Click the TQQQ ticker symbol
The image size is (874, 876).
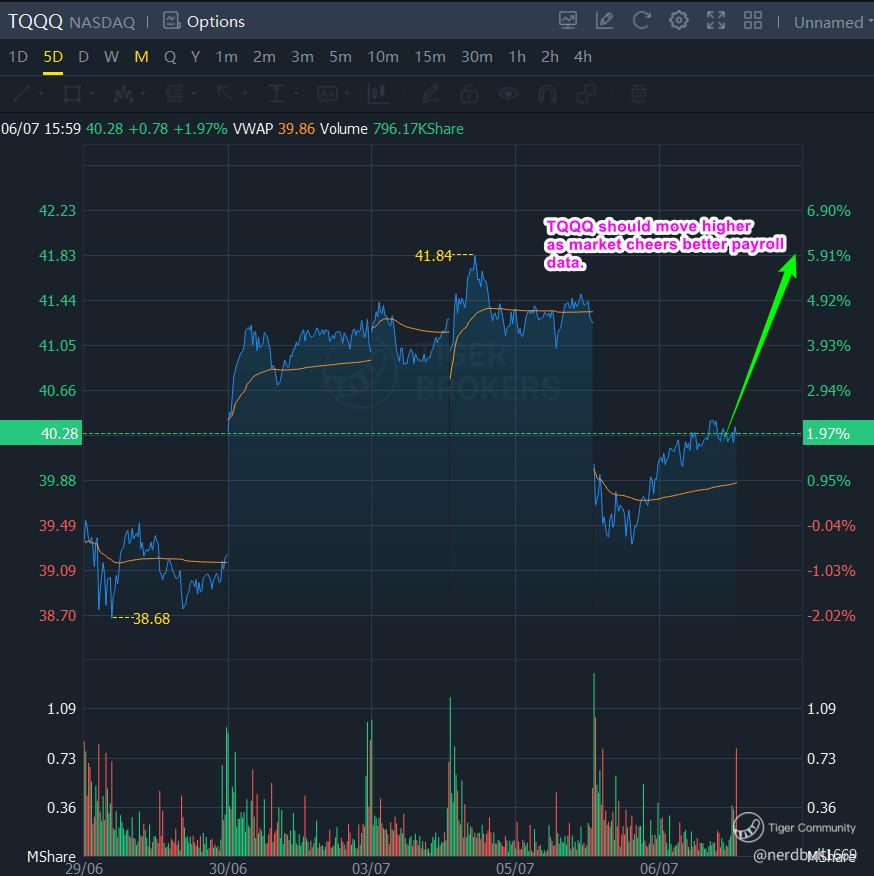click(35, 21)
